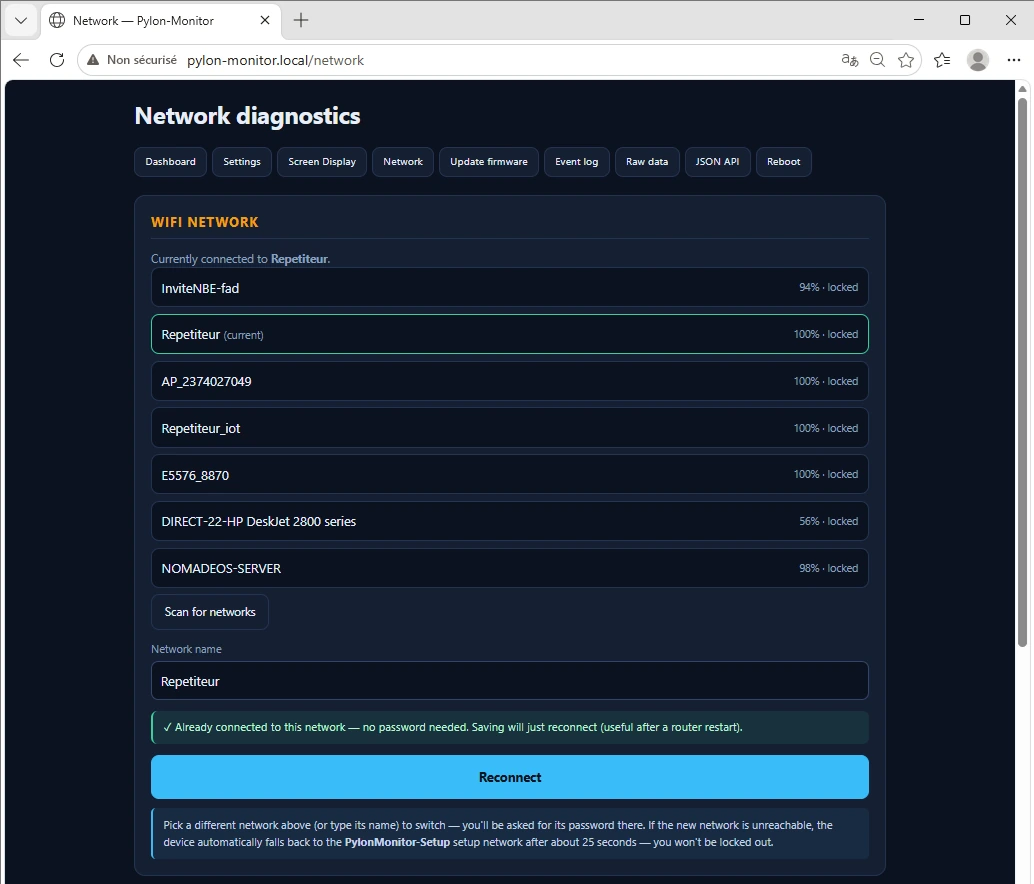
Task: Add page to favorites with star icon
Action: [x=906, y=60]
